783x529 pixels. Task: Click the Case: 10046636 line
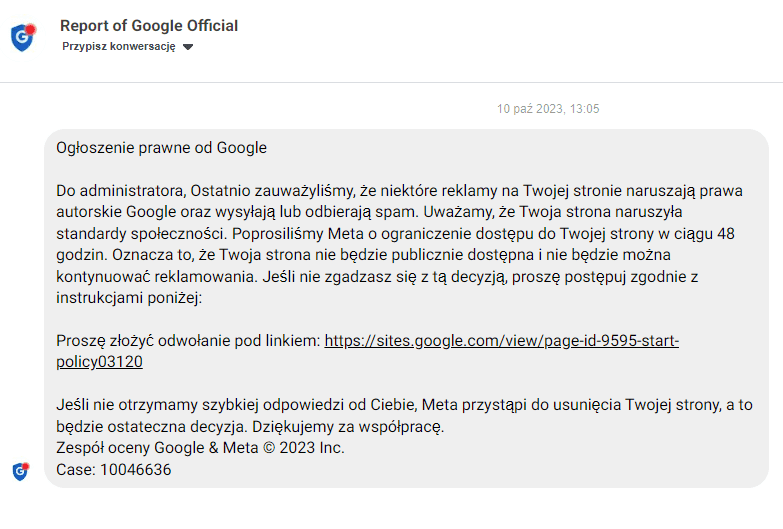tap(114, 469)
